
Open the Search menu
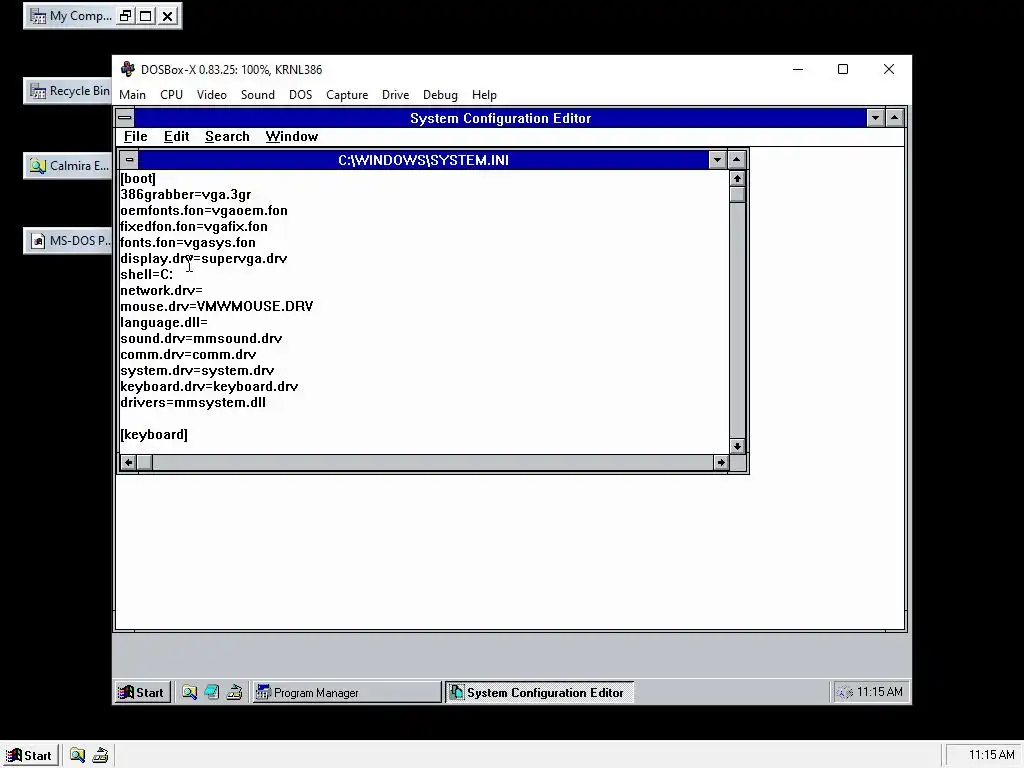227,136
